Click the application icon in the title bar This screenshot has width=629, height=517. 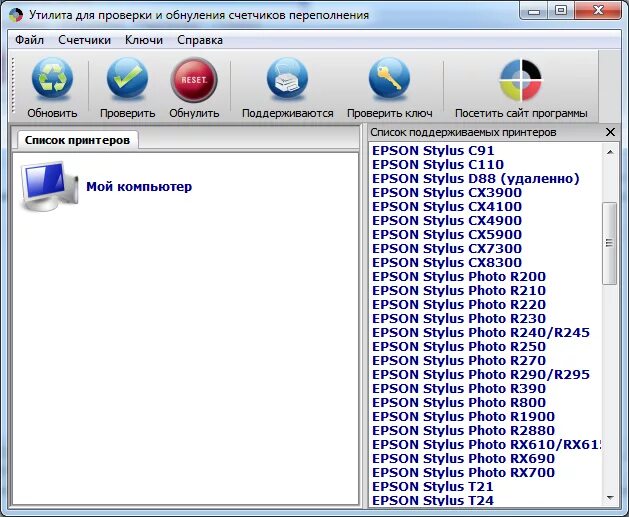point(16,15)
